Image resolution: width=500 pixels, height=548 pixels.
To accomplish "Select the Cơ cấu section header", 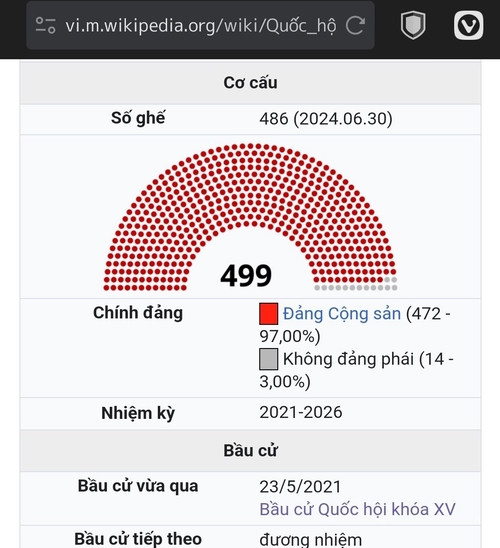I will [x=251, y=83].
